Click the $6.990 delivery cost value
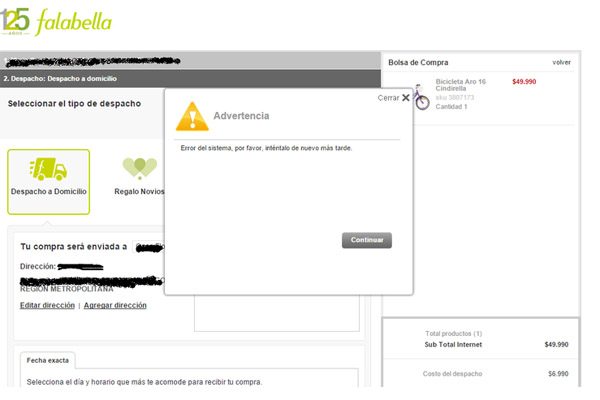Viewport: 600px width, 400px height. (558, 374)
